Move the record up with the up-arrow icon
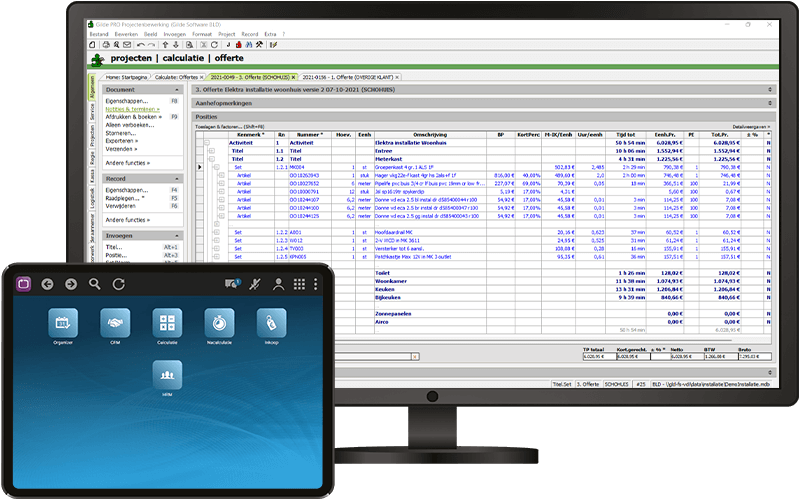This screenshot has height=500, width=800. 165,45
